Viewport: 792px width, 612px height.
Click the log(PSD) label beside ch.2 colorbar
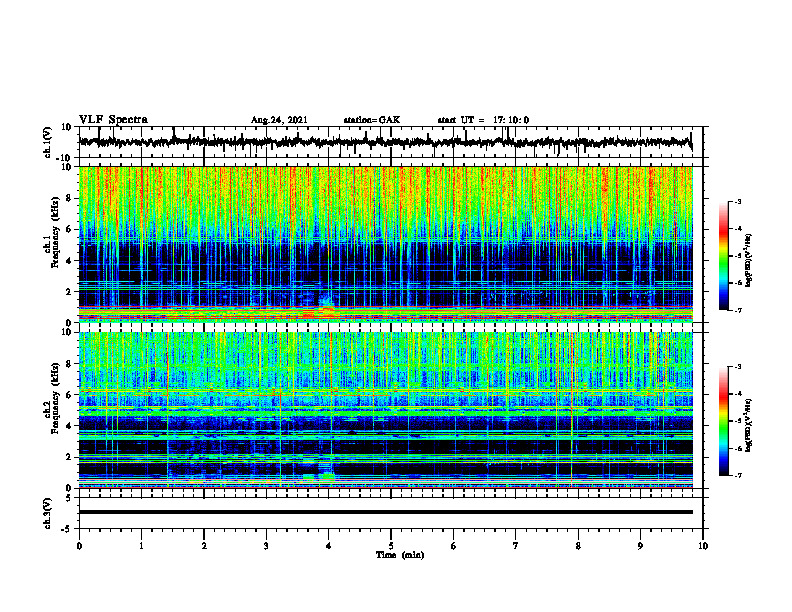(749, 425)
